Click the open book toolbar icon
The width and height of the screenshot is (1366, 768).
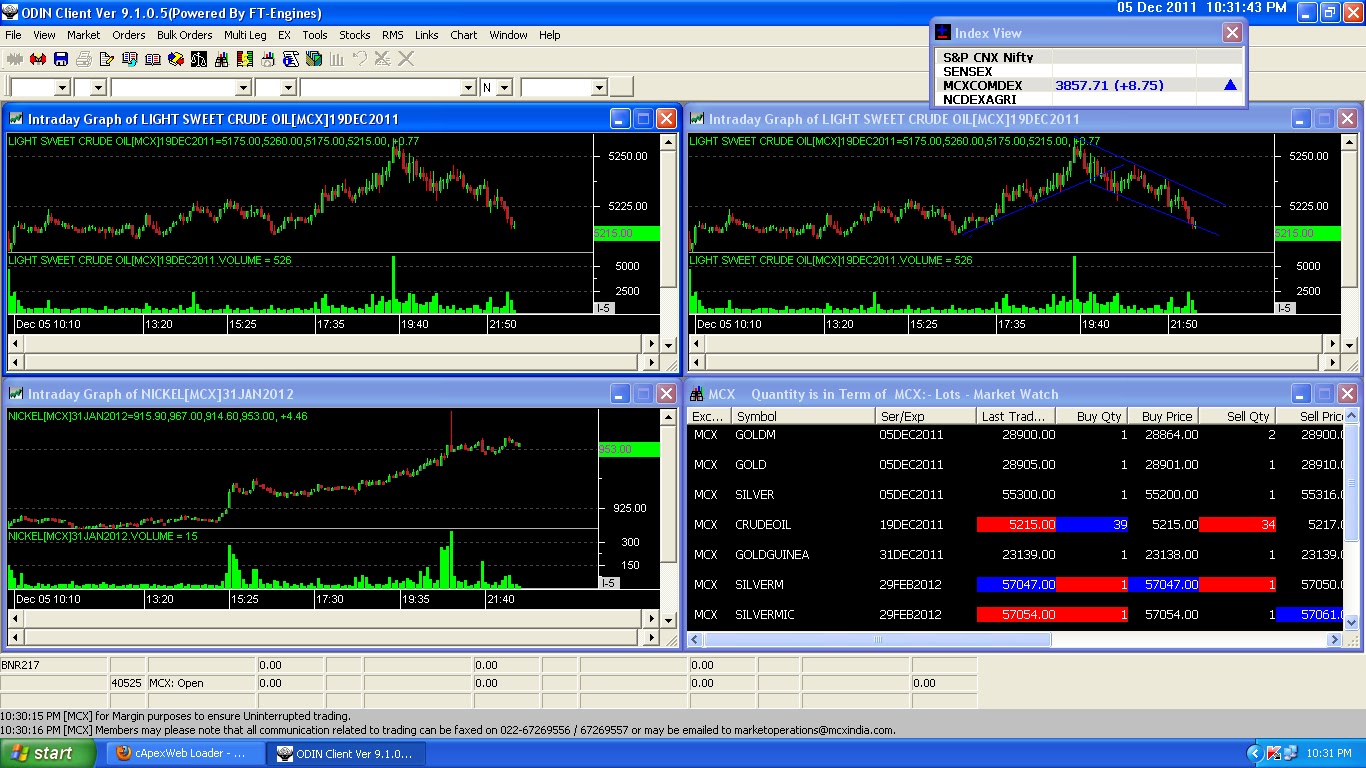point(152,59)
